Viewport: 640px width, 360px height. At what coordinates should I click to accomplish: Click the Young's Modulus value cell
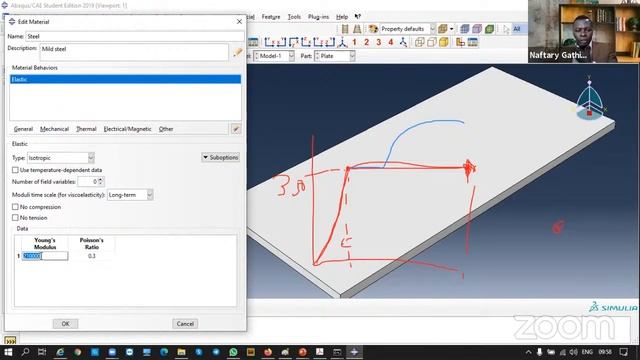pyautogui.click(x=45, y=256)
